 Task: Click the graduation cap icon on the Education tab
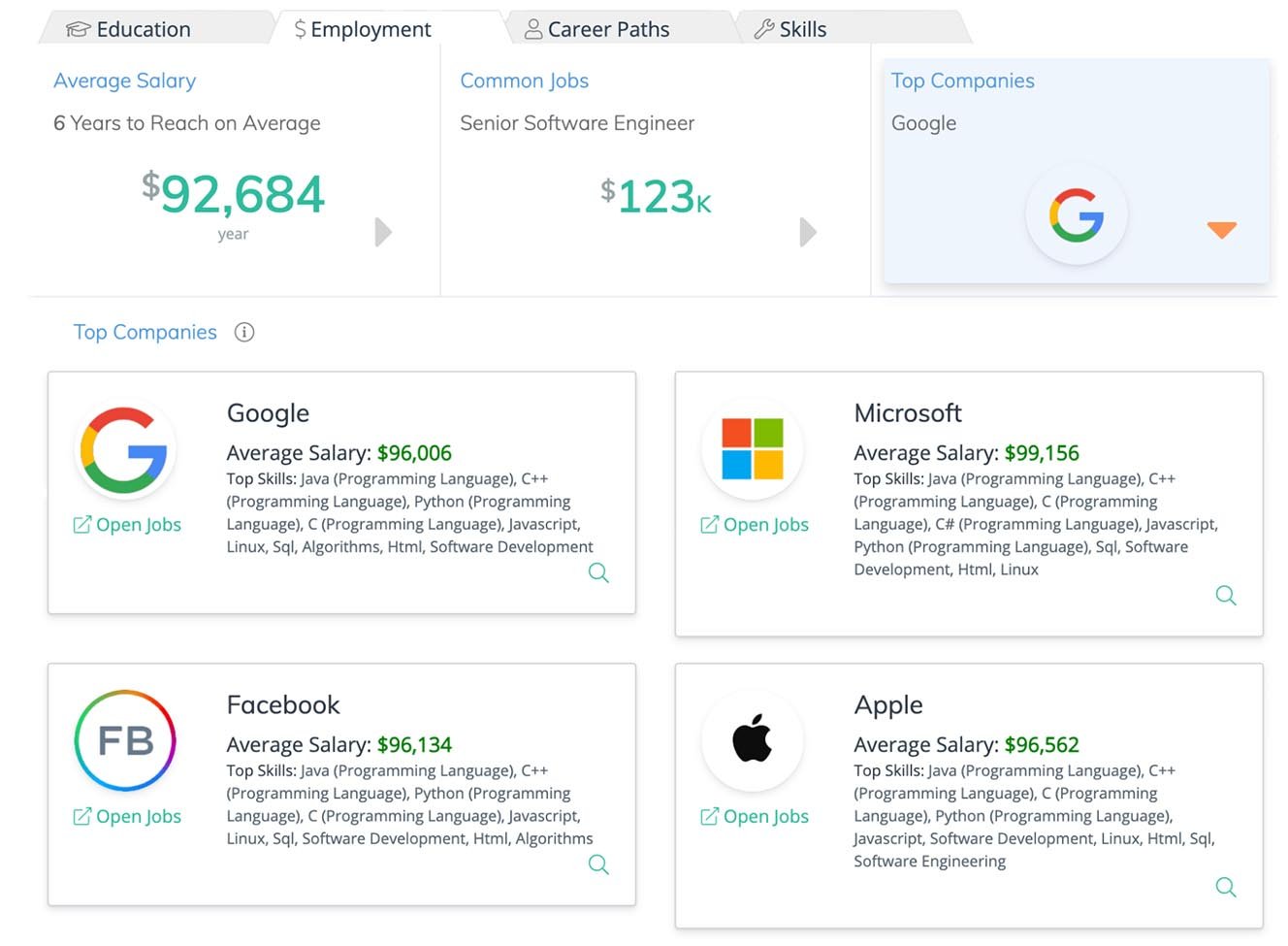point(77,28)
